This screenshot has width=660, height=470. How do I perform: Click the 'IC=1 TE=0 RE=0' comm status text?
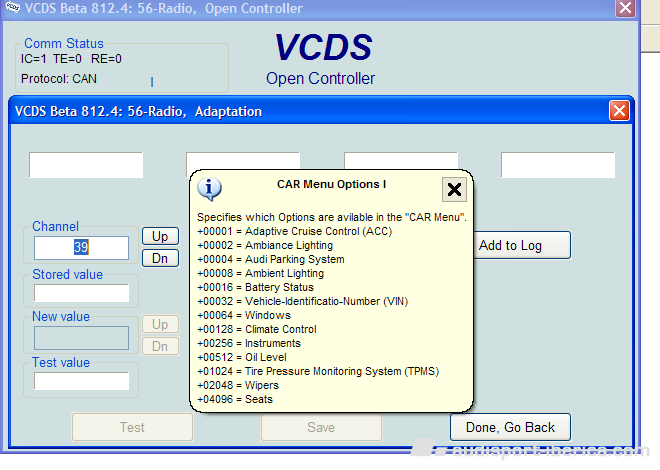click(x=71, y=59)
